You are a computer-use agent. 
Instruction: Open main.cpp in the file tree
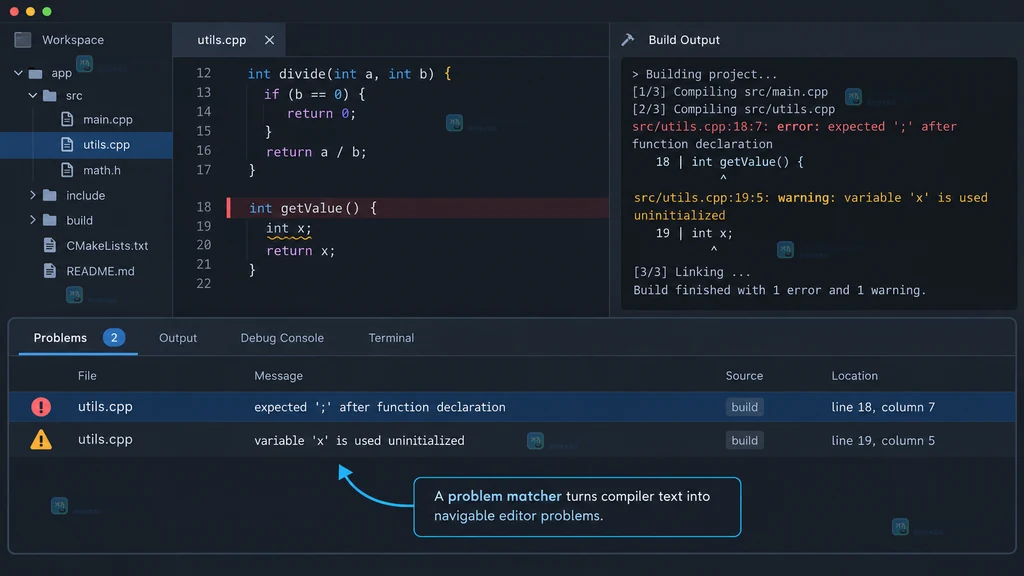coord(108,120)
